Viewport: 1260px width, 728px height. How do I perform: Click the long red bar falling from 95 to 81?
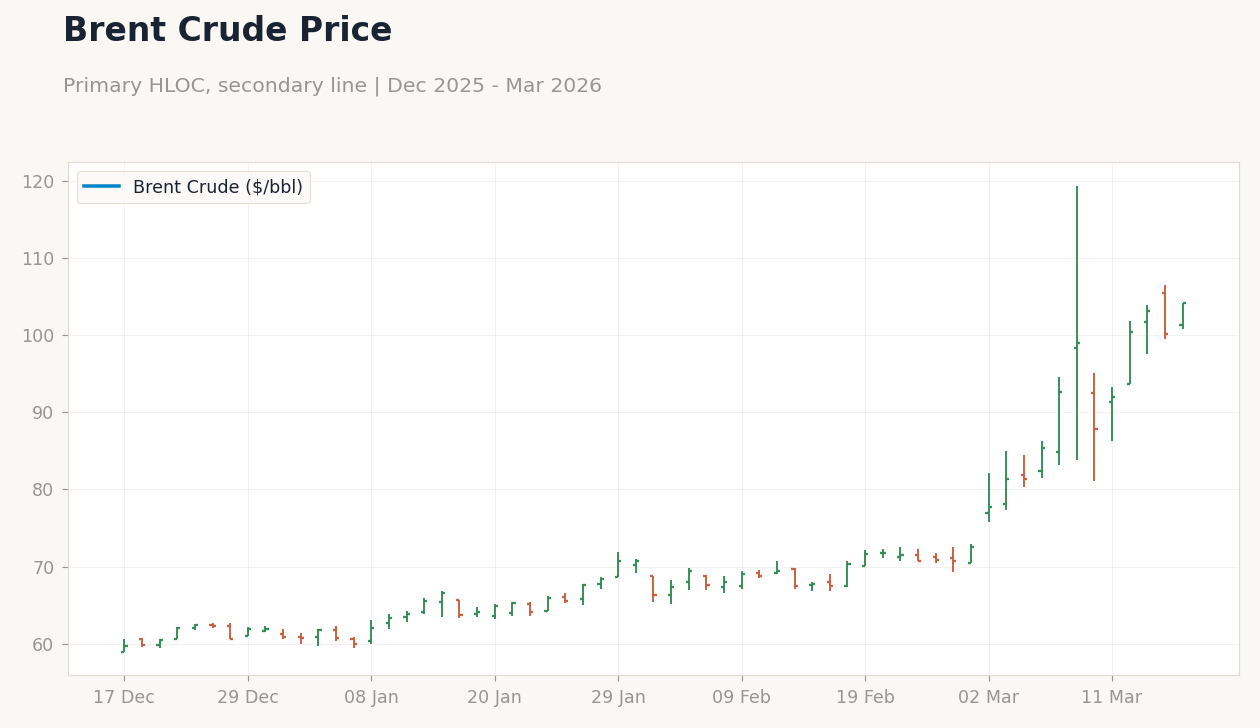point(1094,427)
